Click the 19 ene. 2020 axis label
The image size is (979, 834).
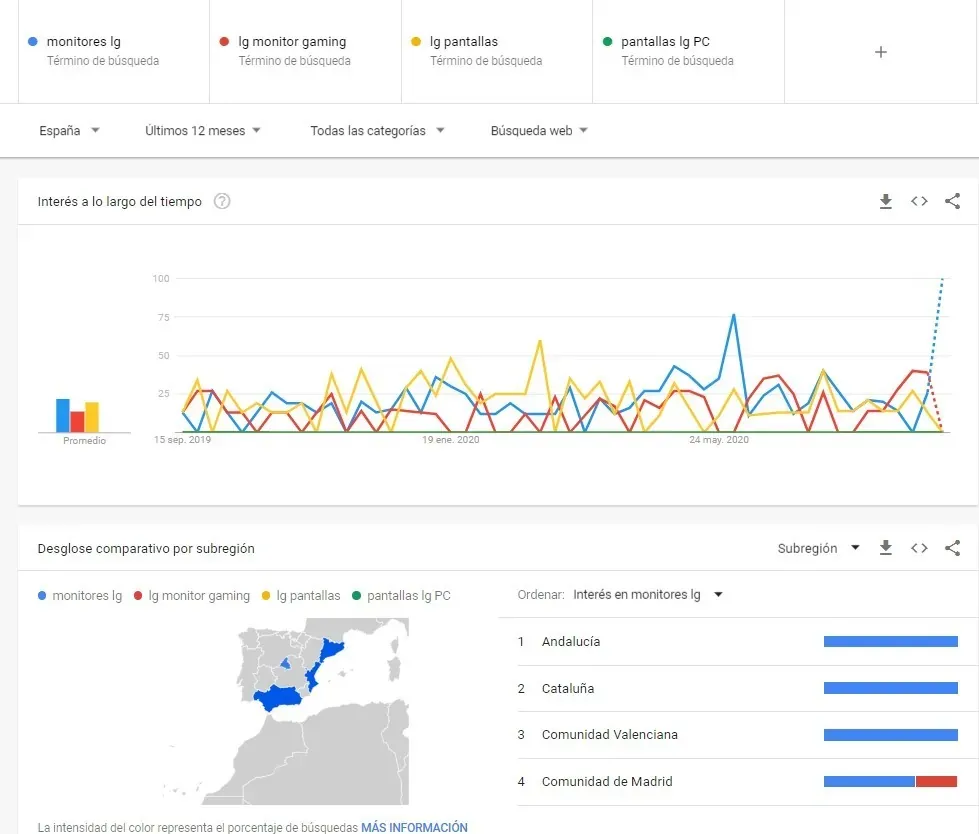coord(450,439)
